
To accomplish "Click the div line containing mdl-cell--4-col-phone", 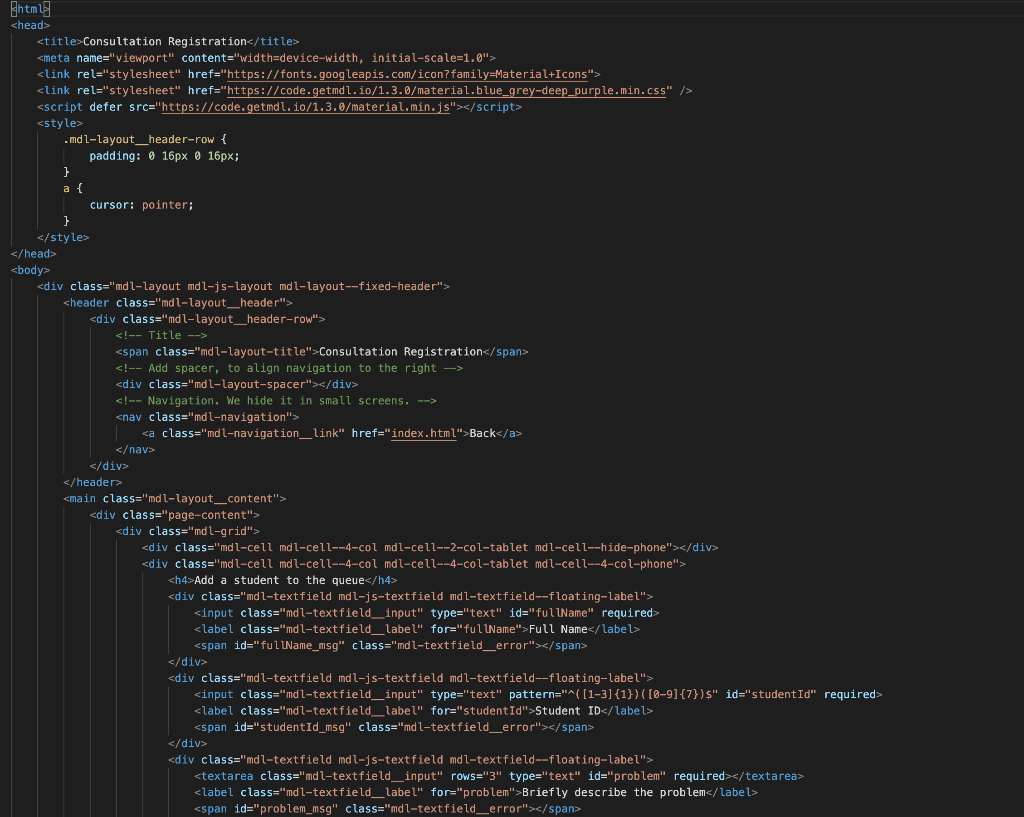I will coord(413,564).
